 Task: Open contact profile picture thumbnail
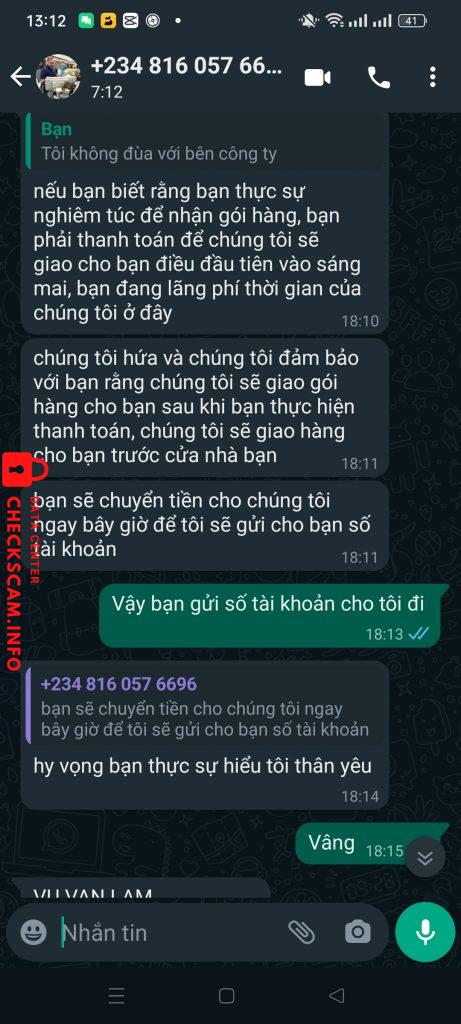point(57,76)
